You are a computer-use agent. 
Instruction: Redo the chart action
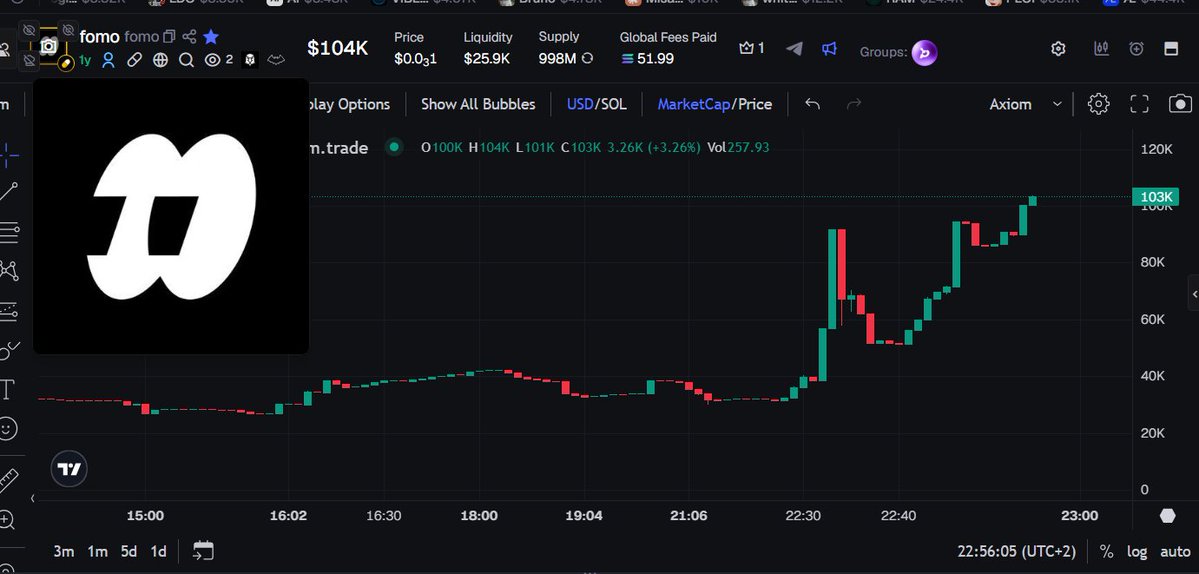tap(854, 104)
